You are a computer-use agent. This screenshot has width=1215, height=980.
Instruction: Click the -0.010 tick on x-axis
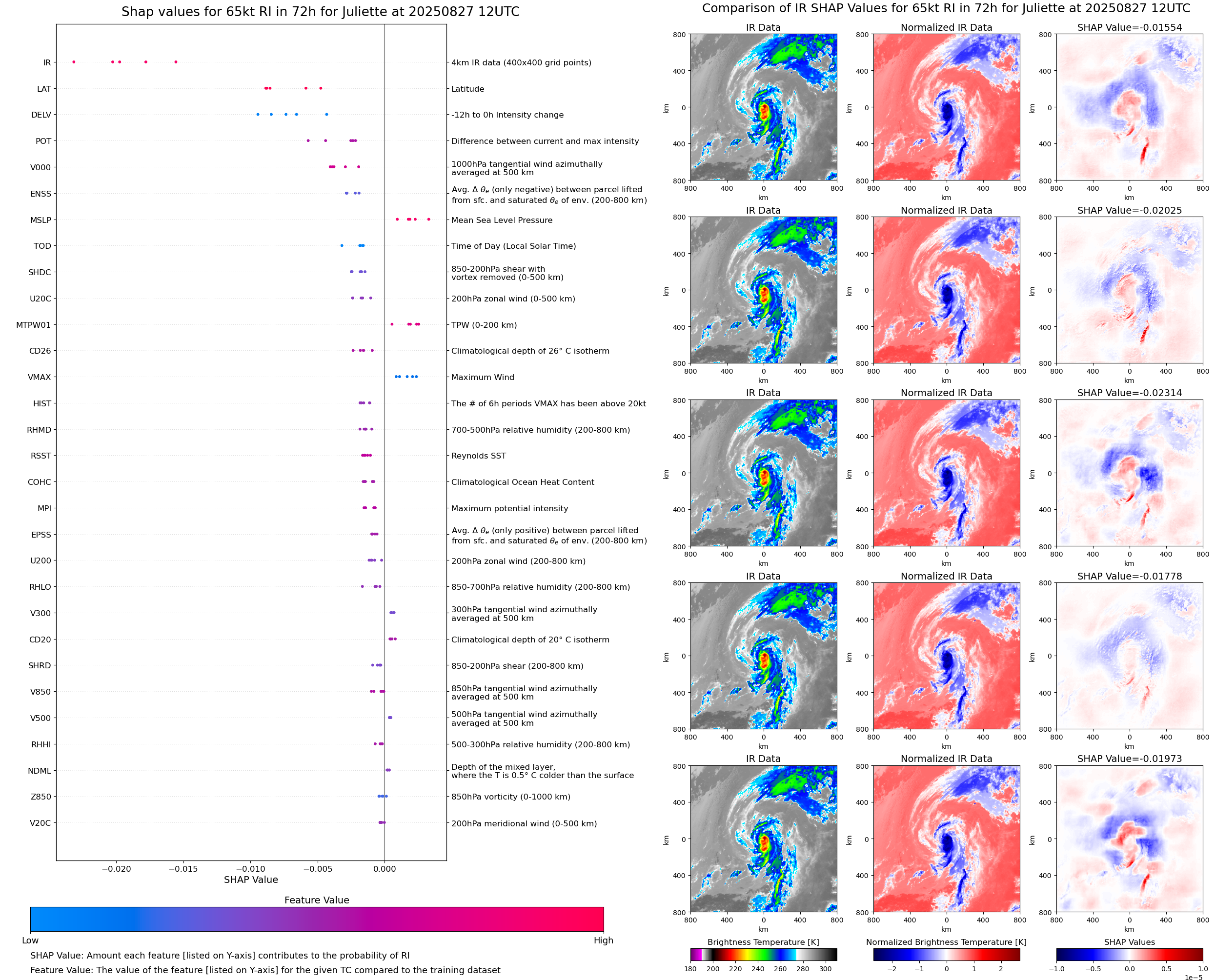[250, 869]
